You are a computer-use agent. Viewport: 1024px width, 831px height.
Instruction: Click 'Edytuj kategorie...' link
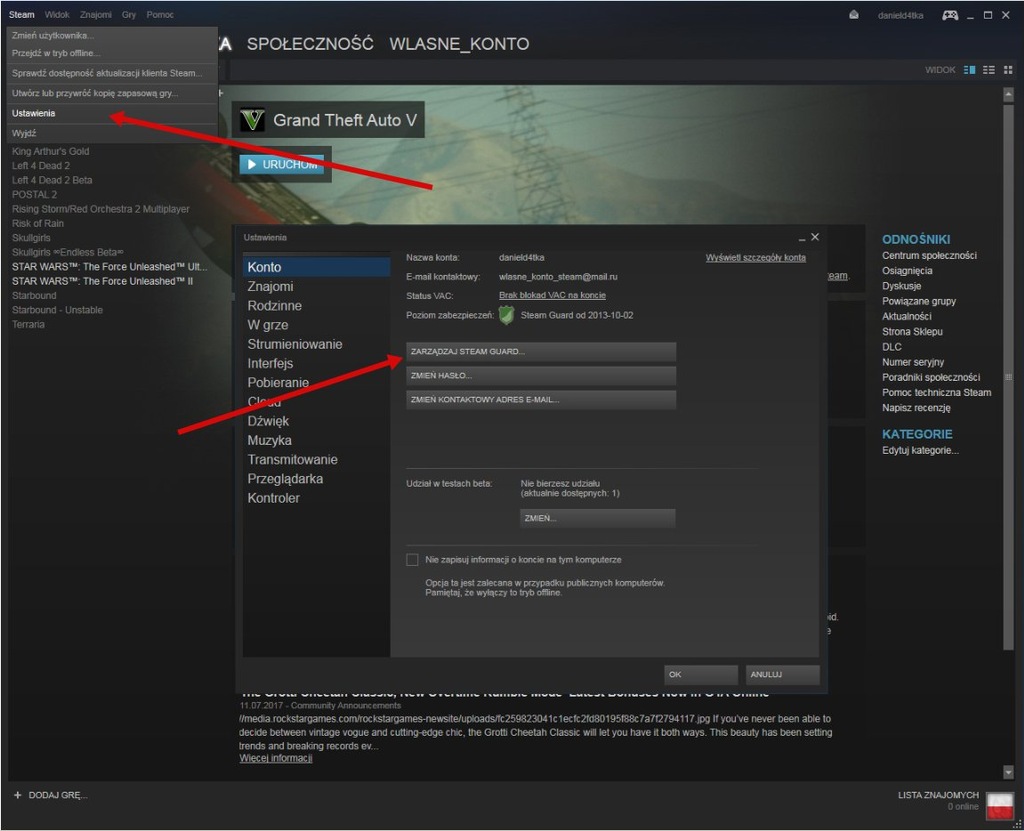click(920, 451)
